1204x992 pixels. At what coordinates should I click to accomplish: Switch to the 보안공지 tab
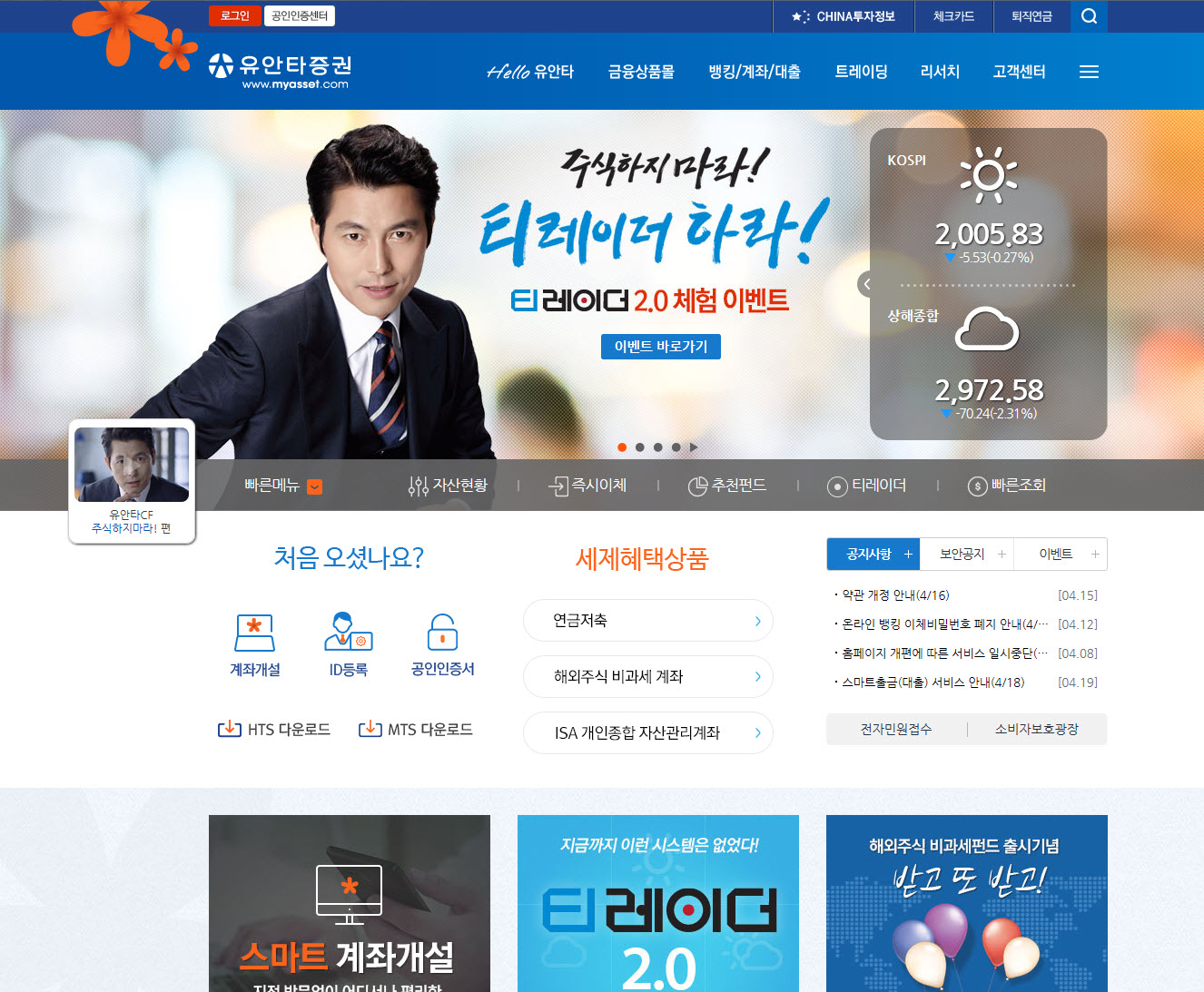pos(967,554)
